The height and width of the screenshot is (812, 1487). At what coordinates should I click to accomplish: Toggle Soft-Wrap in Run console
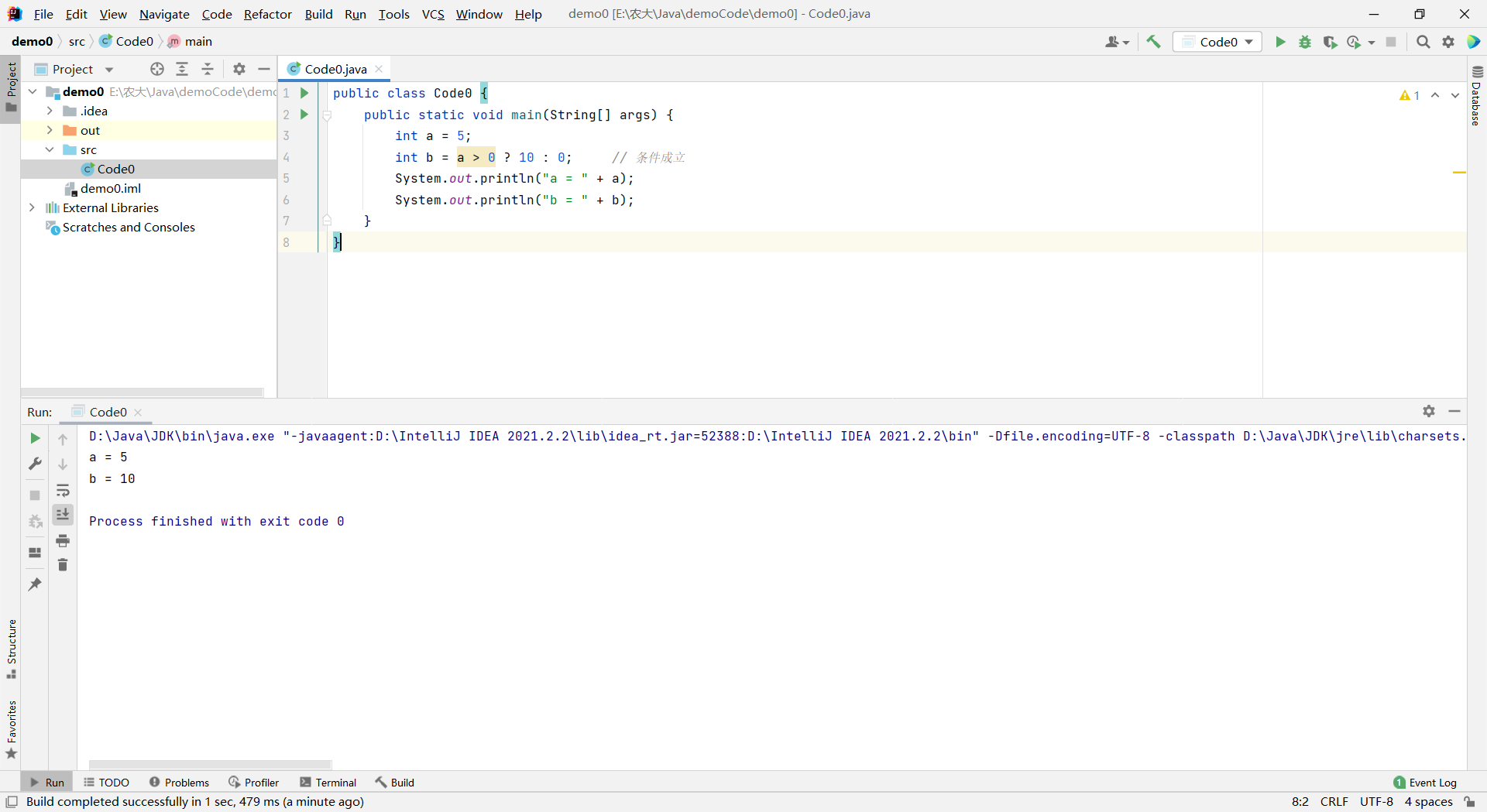click(63, 491)
